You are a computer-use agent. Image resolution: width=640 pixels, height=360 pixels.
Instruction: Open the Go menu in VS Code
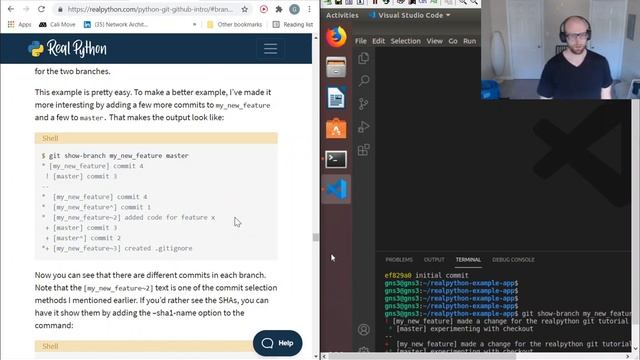453,41
